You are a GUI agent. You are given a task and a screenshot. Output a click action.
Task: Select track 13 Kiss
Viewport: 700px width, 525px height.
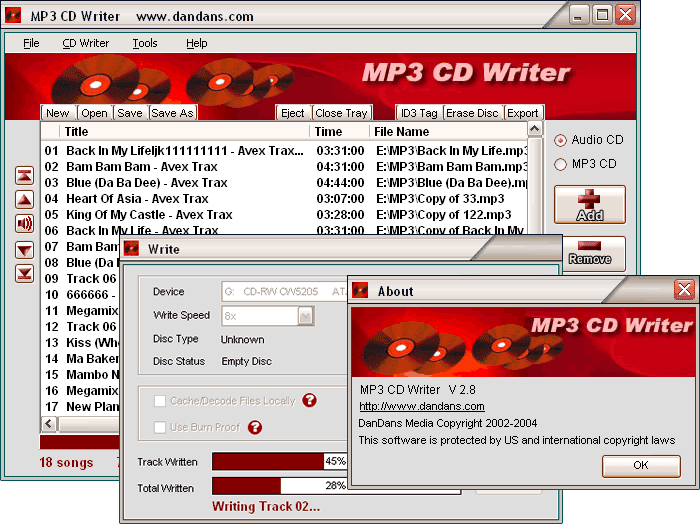pyautogui.click(x=81, y=343)
